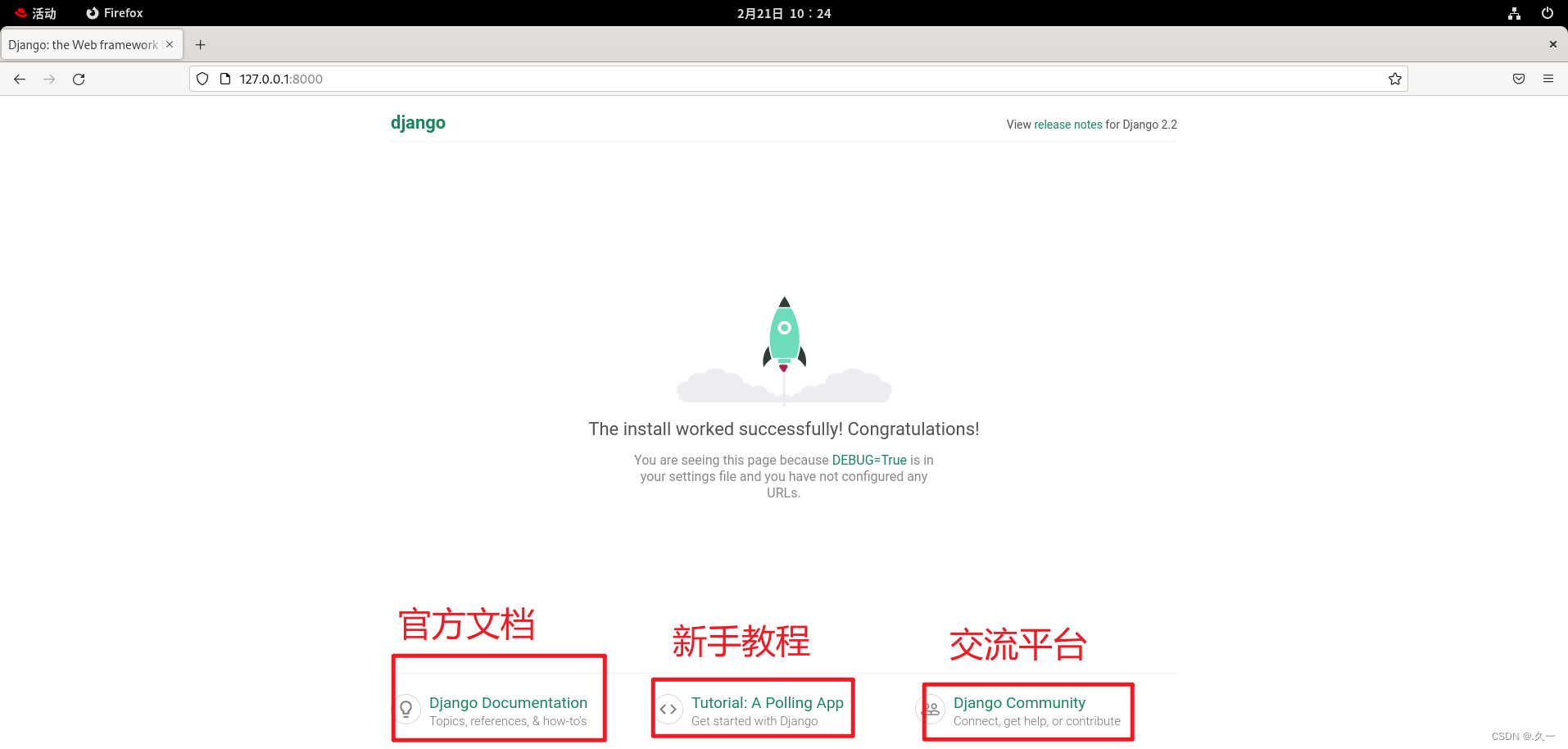This screenshot has width=1568, height=749.
Task: Click the network topology tray icon
Action: point(1514,12)
